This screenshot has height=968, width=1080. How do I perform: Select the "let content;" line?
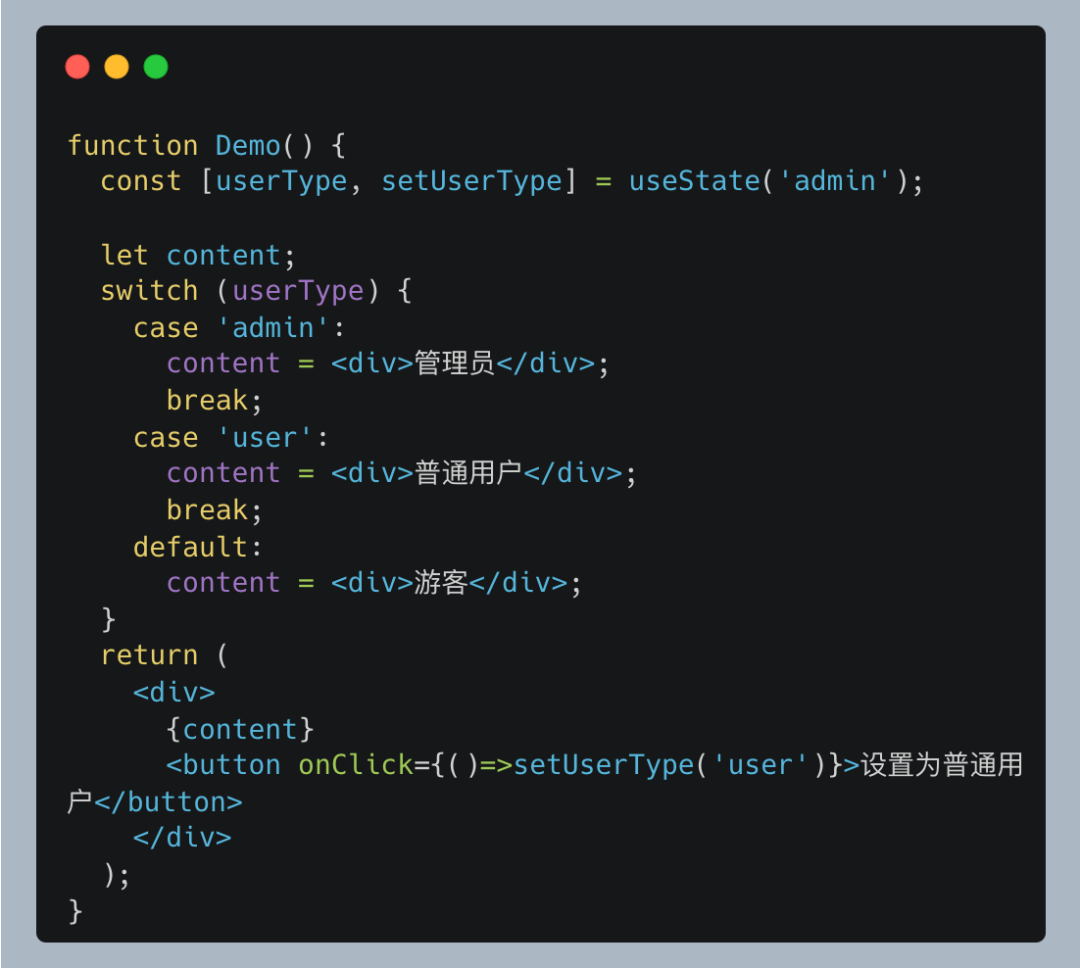coord(198,256)
